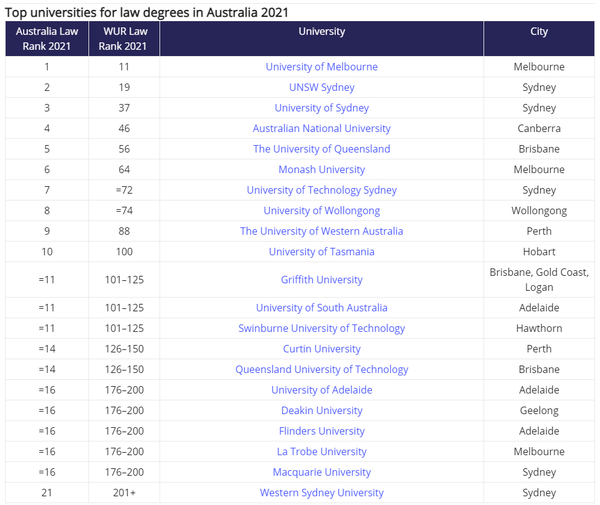Open the University of Tasmania link
The height and width of the screenshot is (505, 600).
click(x=321, y=252)
